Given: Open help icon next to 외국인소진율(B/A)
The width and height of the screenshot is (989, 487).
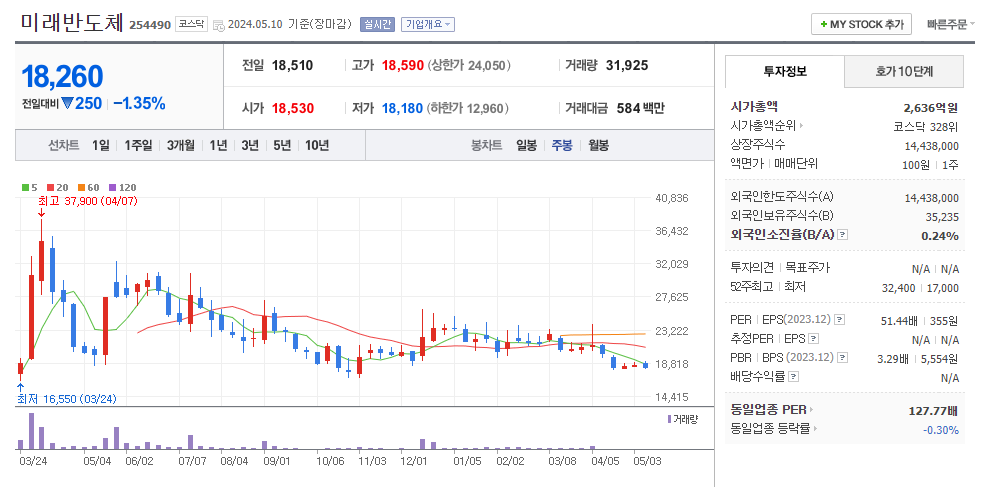Looking at the screenshot, I should 842,235.
